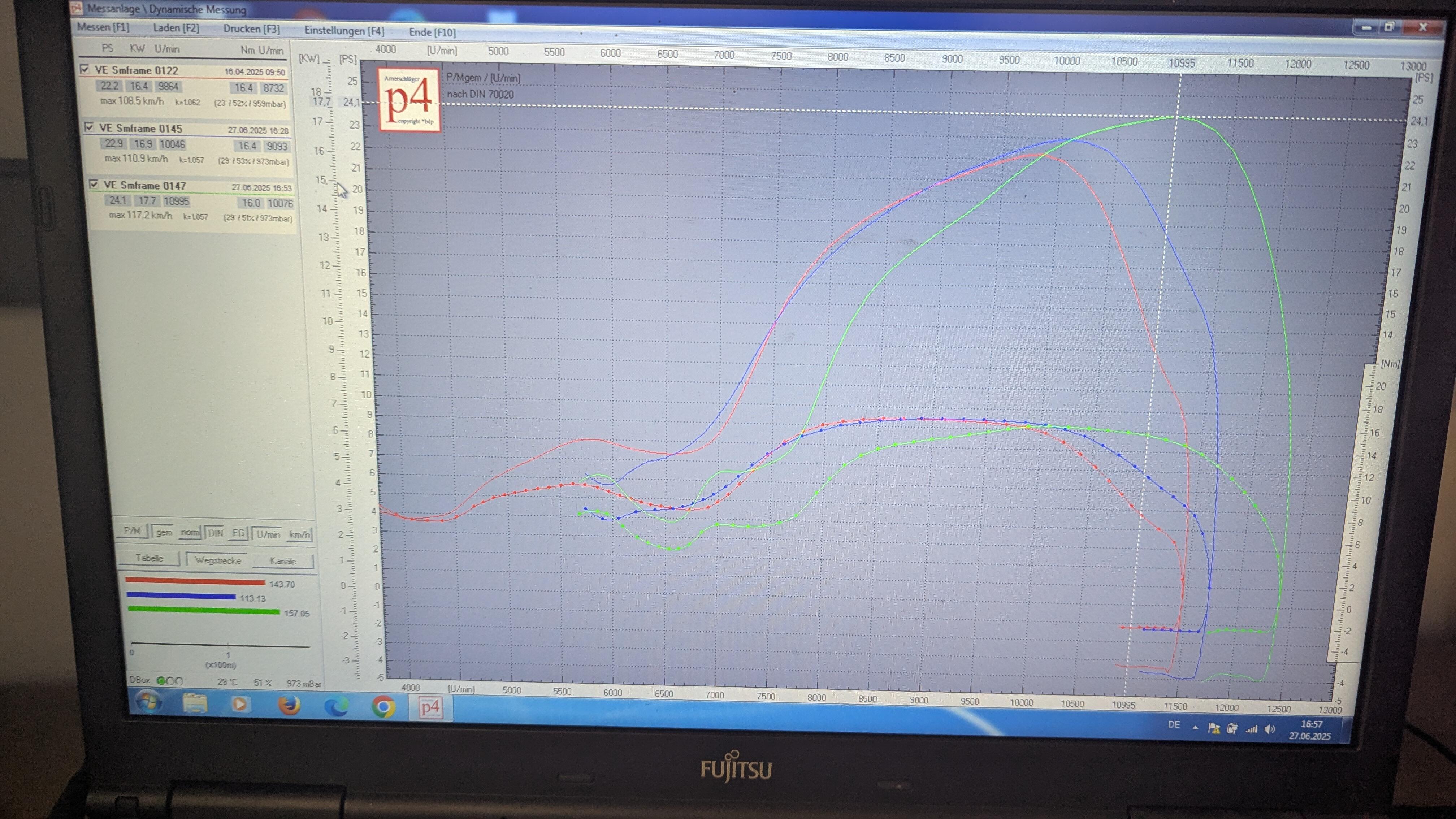The height and width of the screenshot is (819, 1456).
Task: Click the DBox green status LED
Action: pyautogui.click(x=161, y=681)
